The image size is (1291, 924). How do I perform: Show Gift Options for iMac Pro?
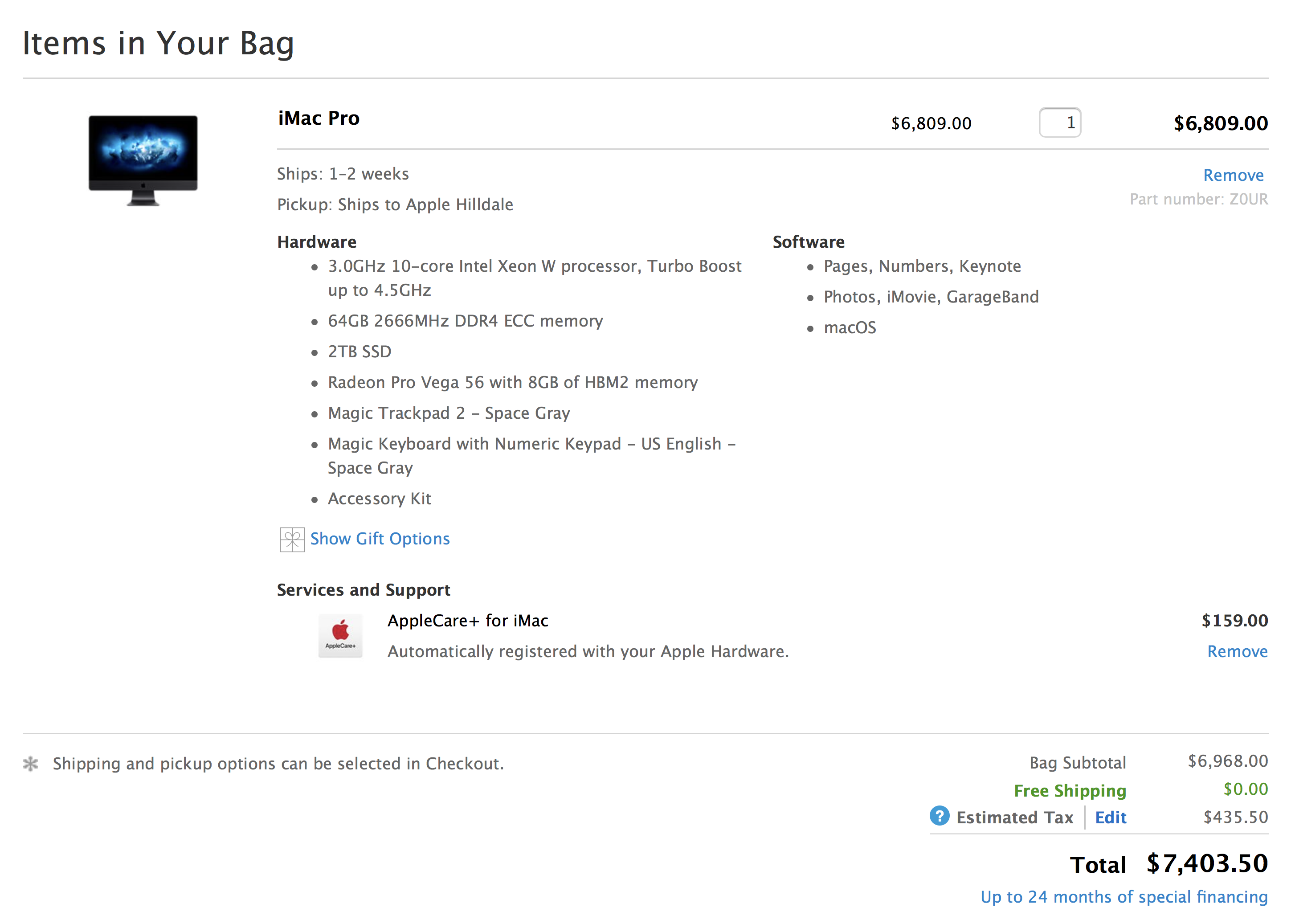coord(380,539)
